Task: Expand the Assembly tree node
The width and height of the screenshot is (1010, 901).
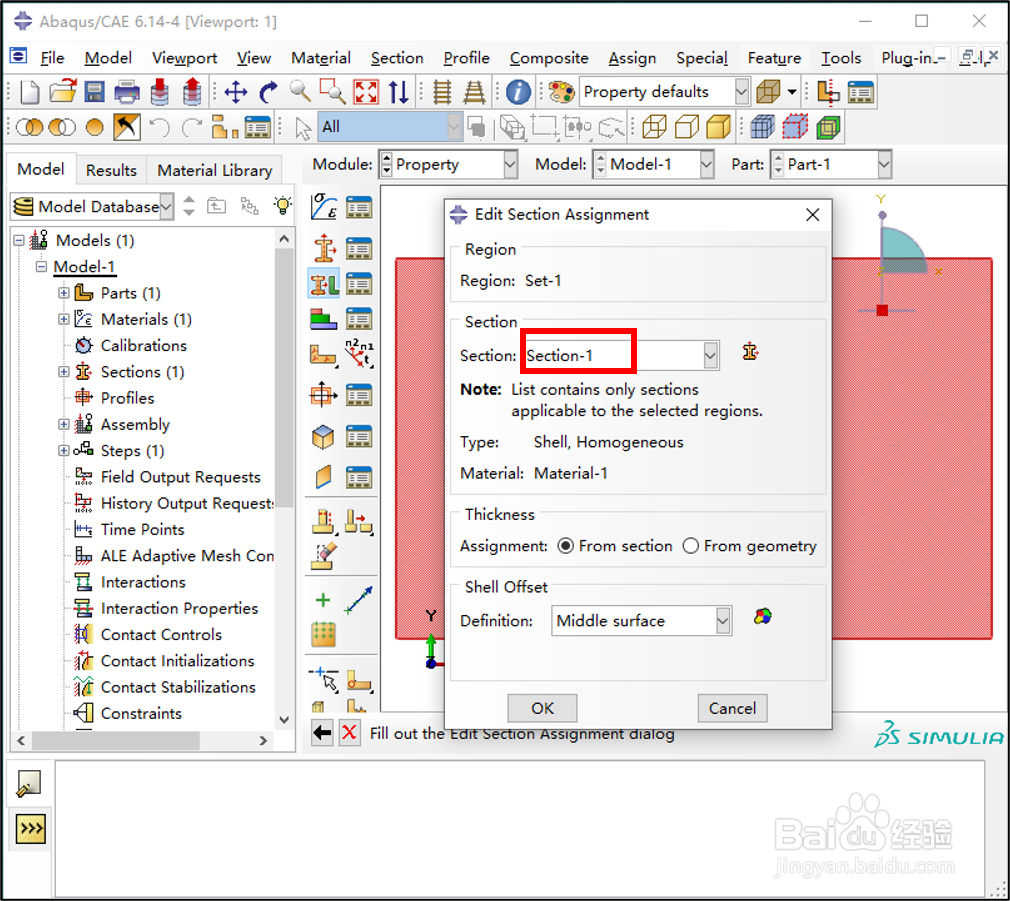Action: [63, 424]
